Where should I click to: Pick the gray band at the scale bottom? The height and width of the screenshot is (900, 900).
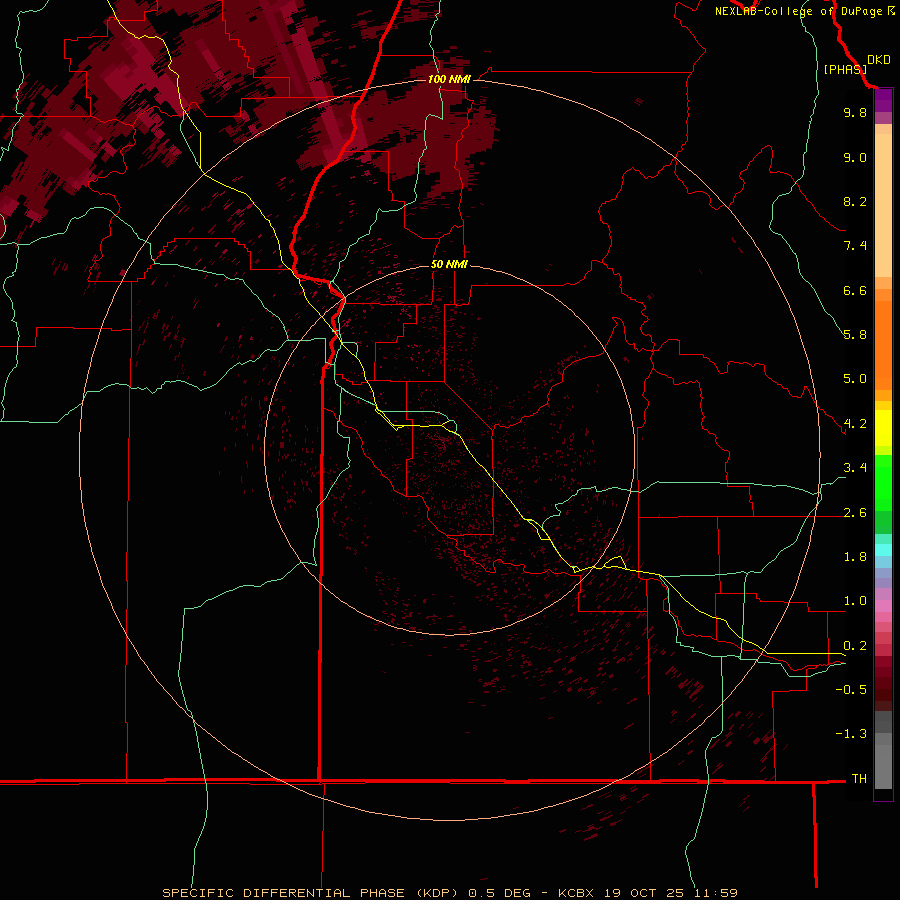(x=883, y=766)
